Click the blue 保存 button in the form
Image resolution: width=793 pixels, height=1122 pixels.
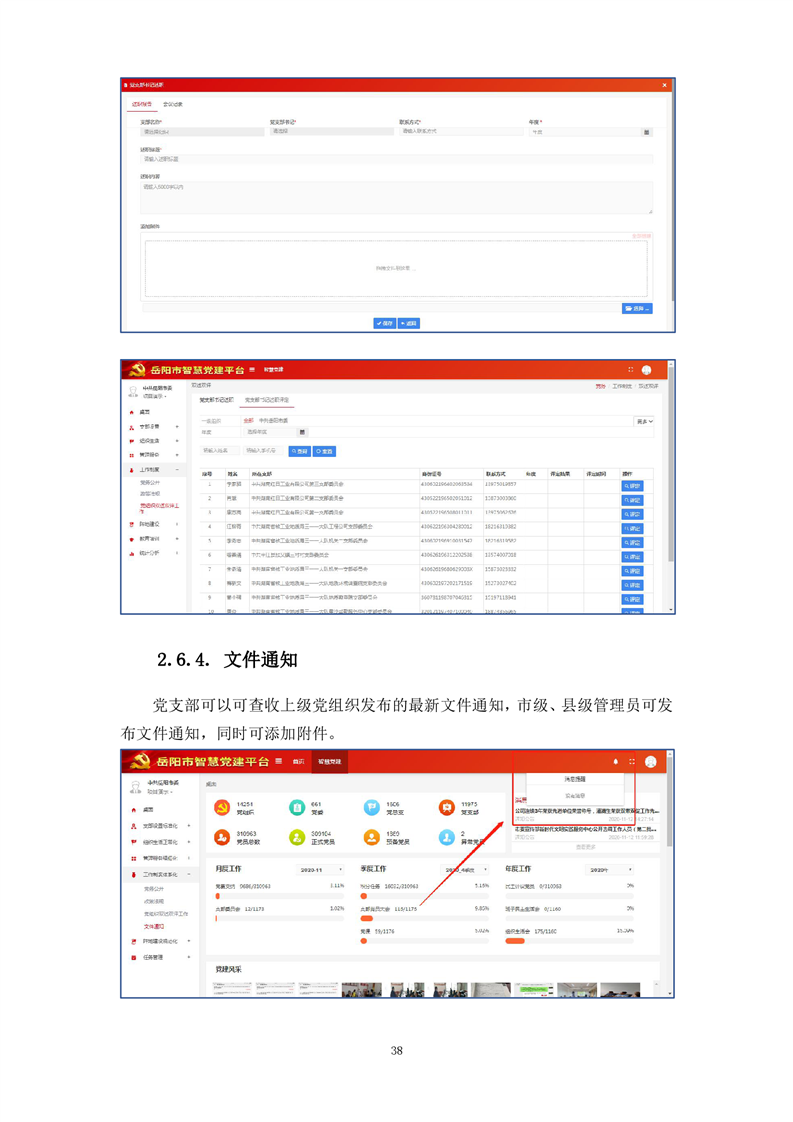coord(384,323)
